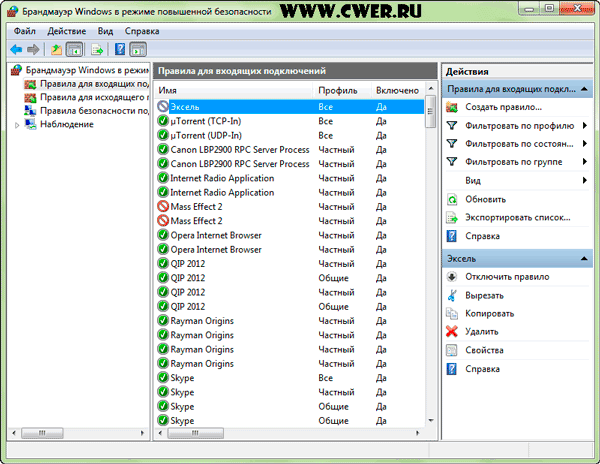Click Обновить in the Actions pane

click(x=485, y=199)
